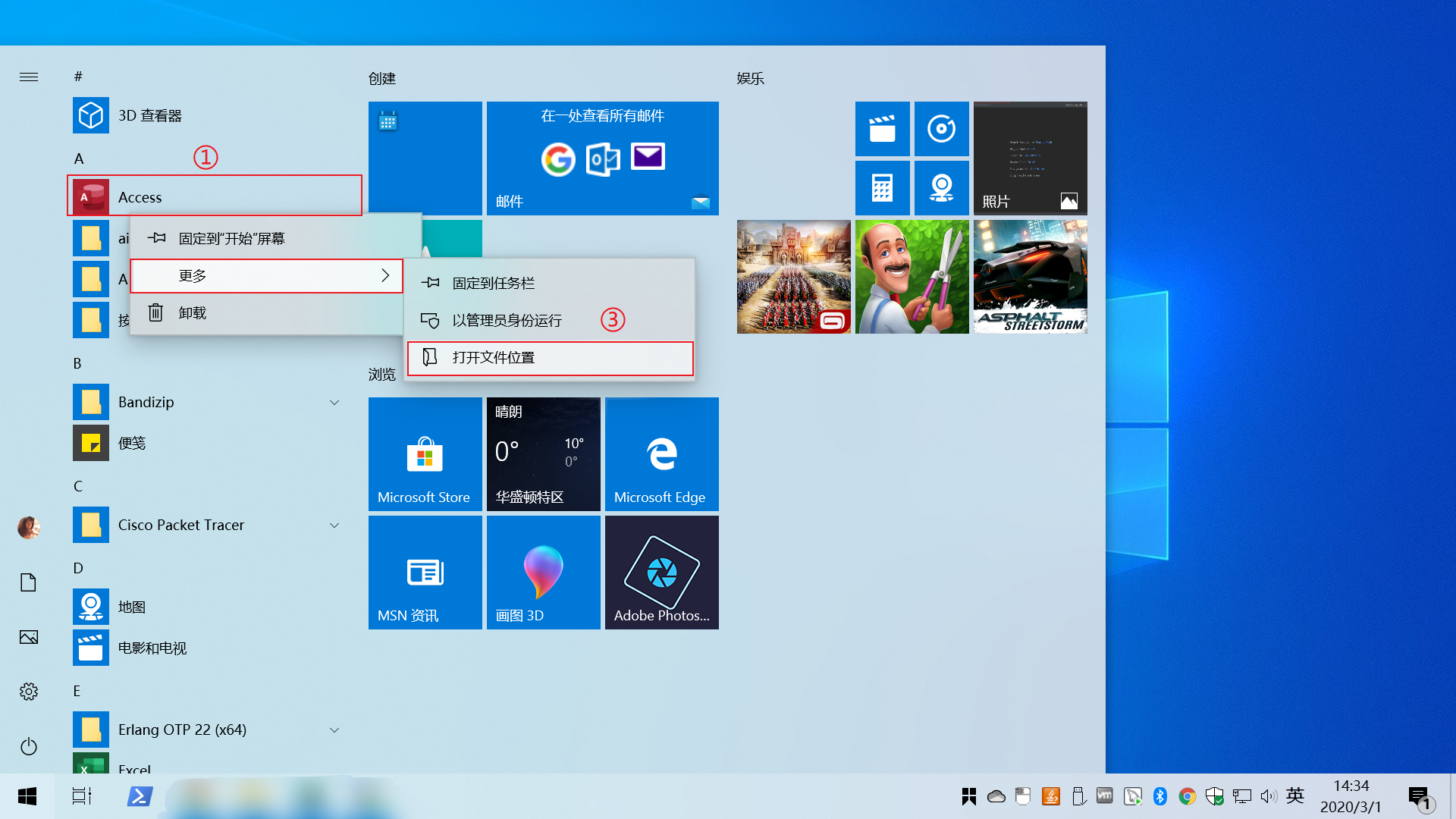Expand the Erlang OTP 22 (x64) folder
The image size is (1456, 819).
[x=334, y=730]
